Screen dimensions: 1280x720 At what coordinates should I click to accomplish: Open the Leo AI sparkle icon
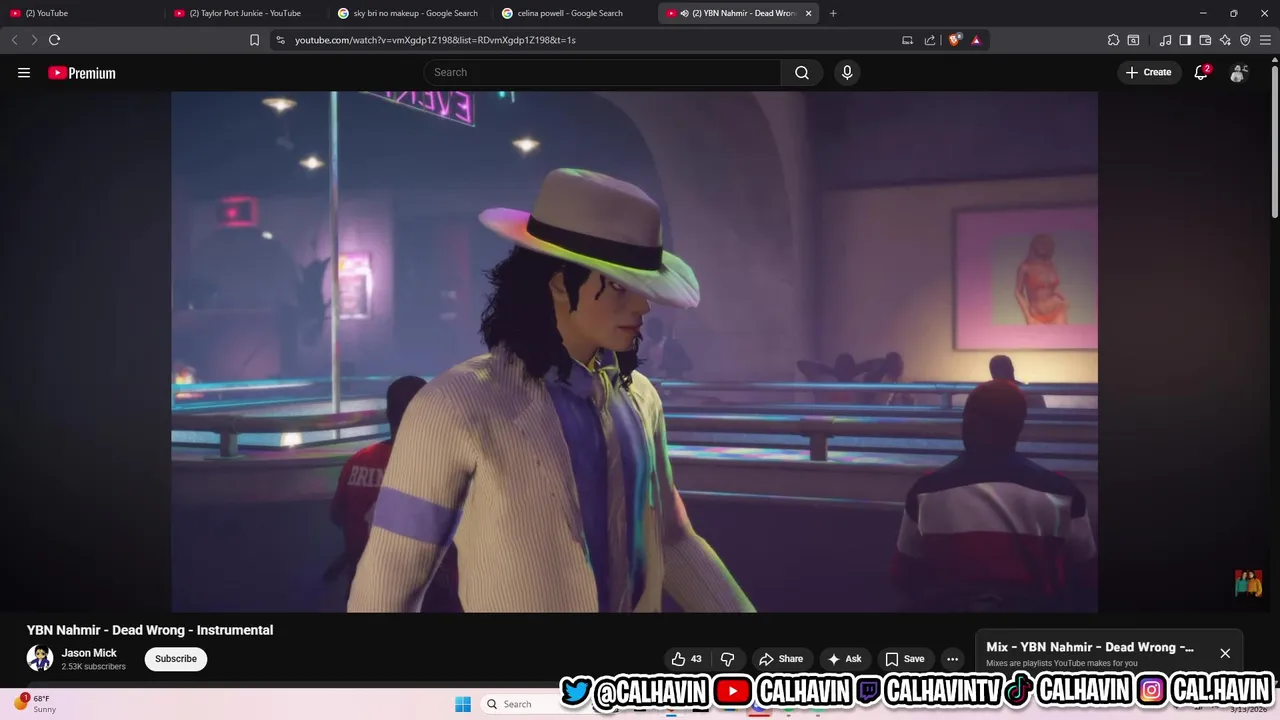click(1225, 40)
